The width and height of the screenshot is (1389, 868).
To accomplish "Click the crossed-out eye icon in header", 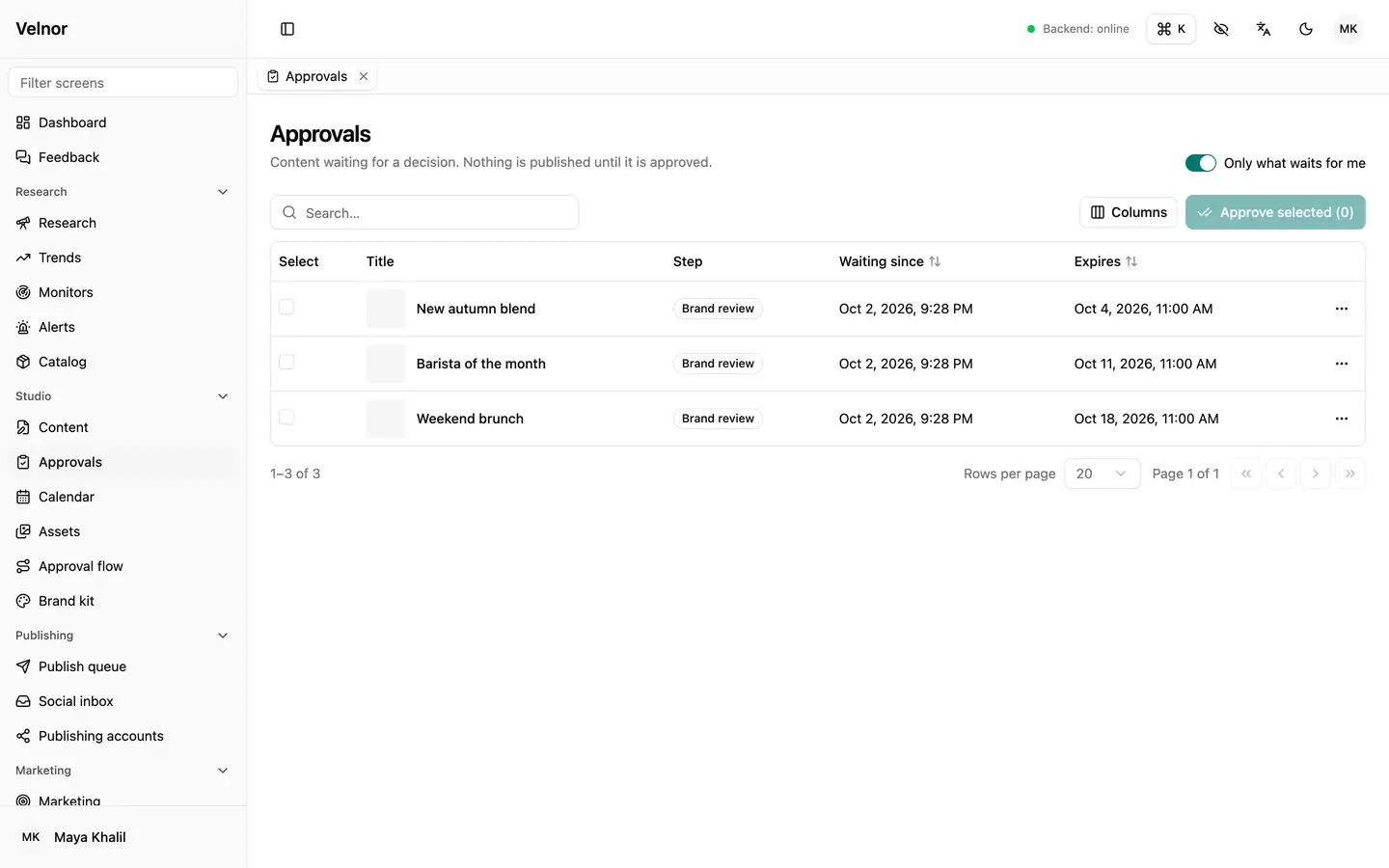I will (x=1221, y=29).
